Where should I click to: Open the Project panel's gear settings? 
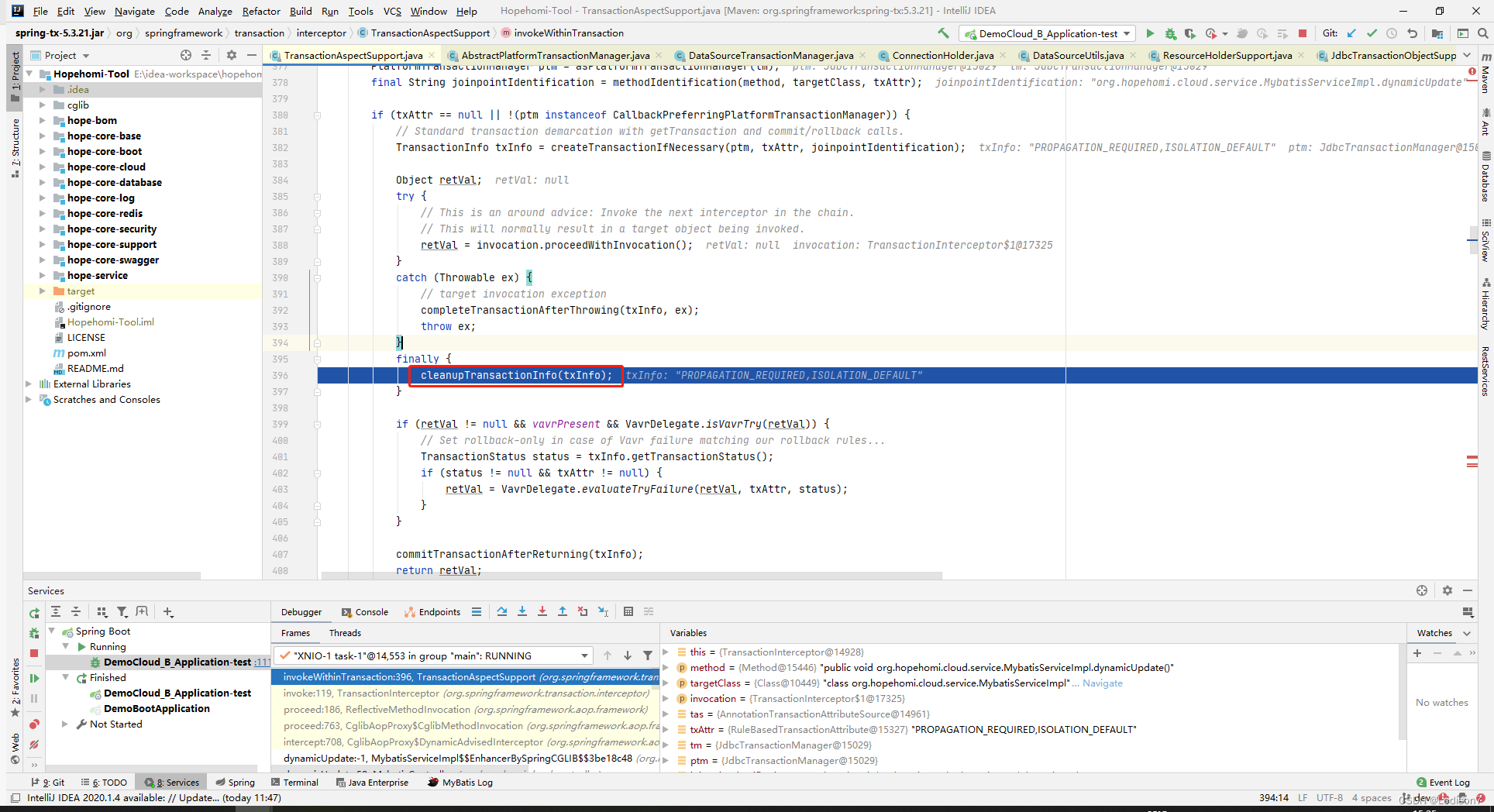(x=232, y=55)
